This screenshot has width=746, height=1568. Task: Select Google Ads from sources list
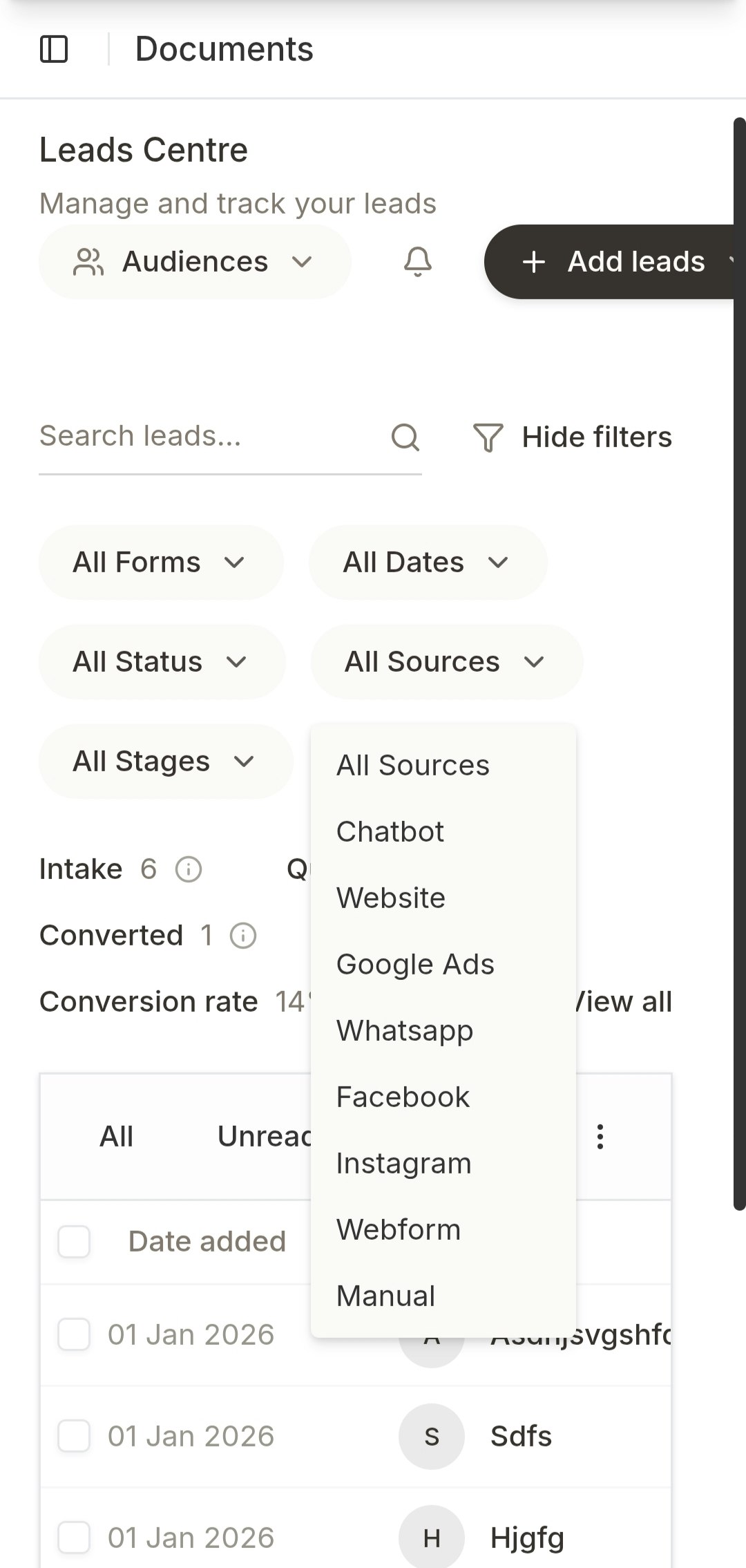coord(415,964)
